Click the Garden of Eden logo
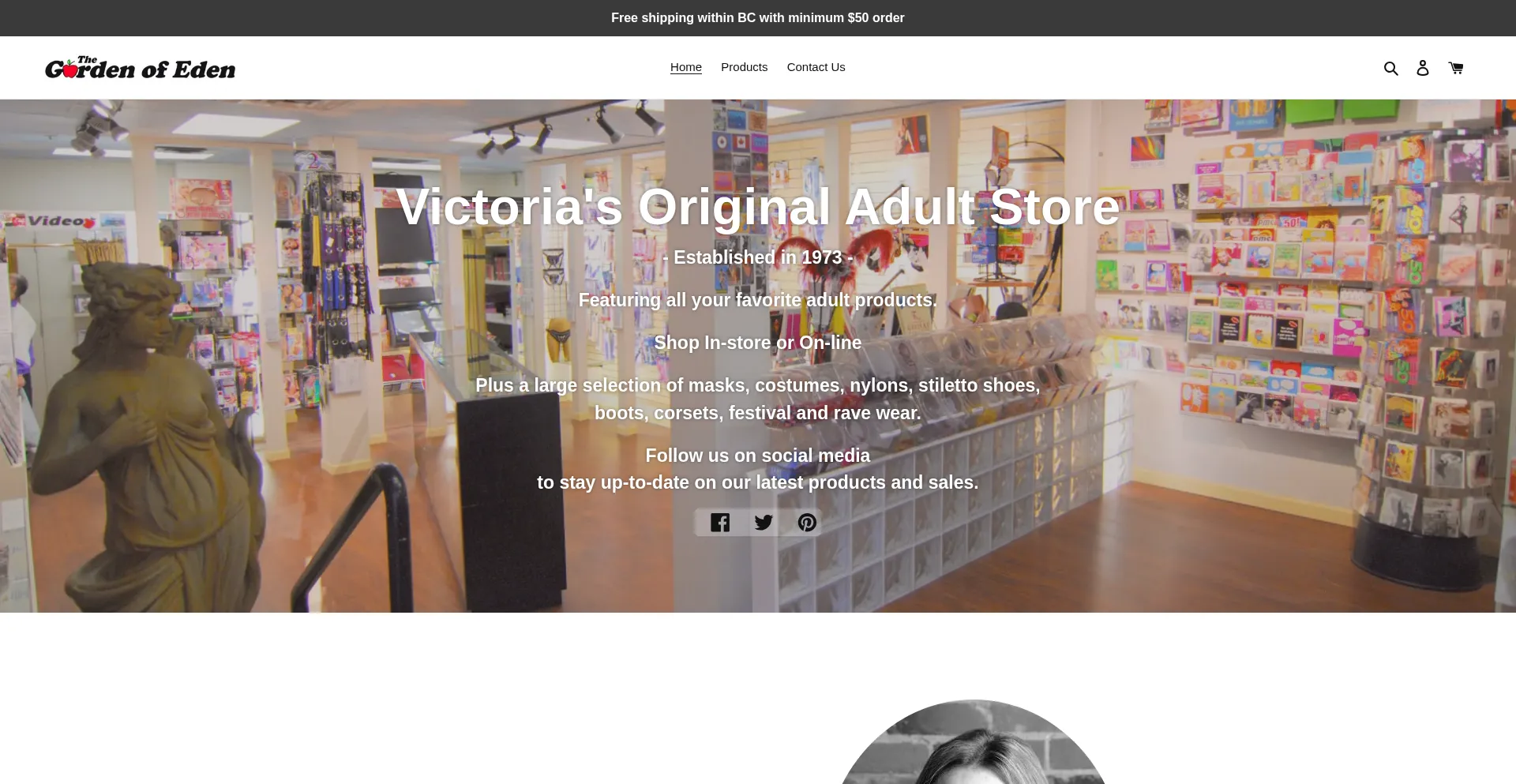The height and width of the screenshot is (784, 1516). (x=141, y=68)
